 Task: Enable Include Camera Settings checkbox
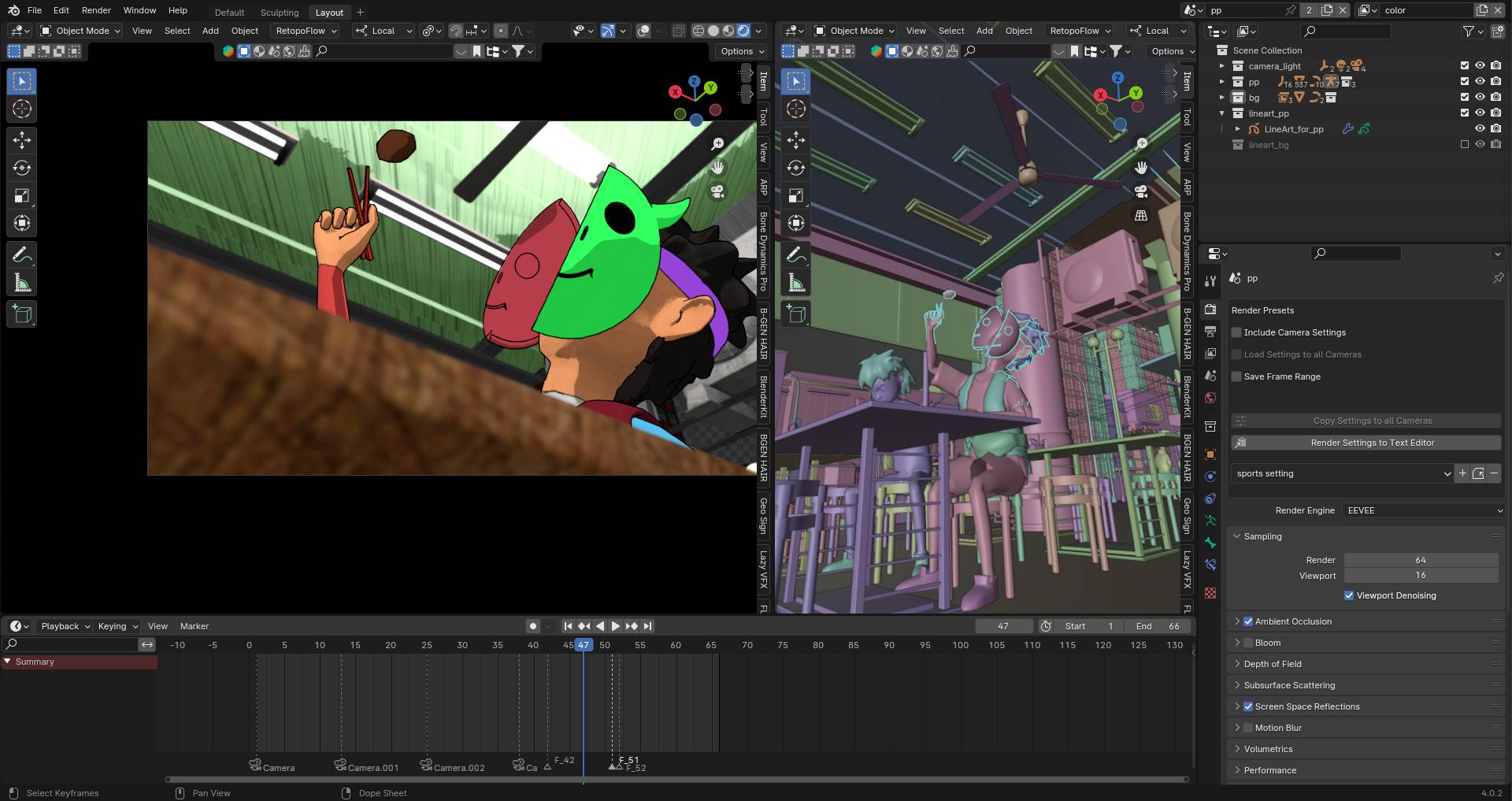pyautogui.click(x=1236, y=332)
